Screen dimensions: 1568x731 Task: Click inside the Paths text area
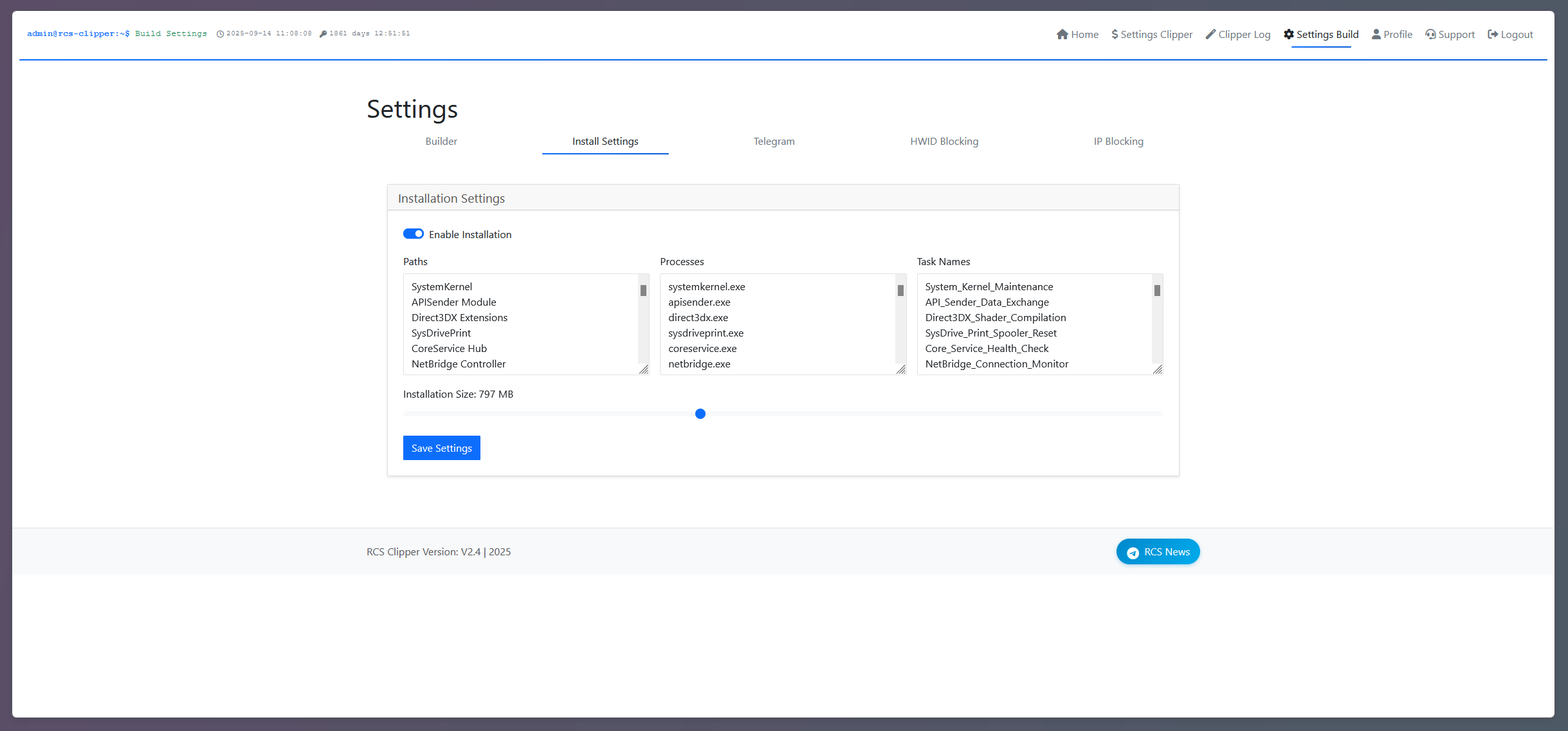coord(526,324)
